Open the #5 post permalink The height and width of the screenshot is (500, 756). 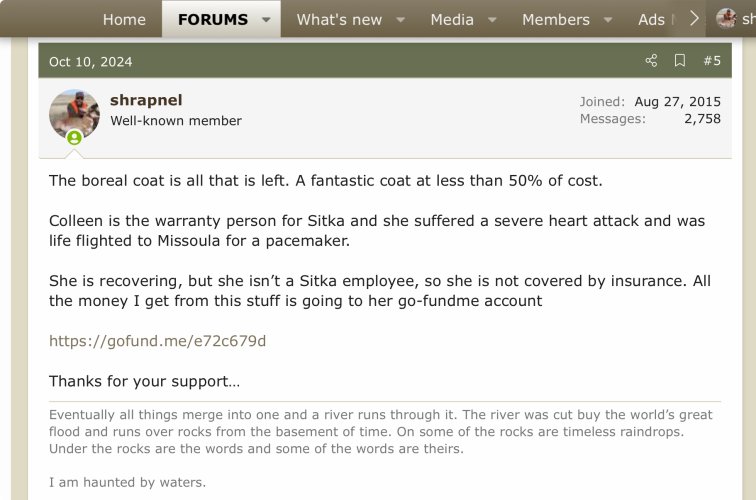[712, 61]
